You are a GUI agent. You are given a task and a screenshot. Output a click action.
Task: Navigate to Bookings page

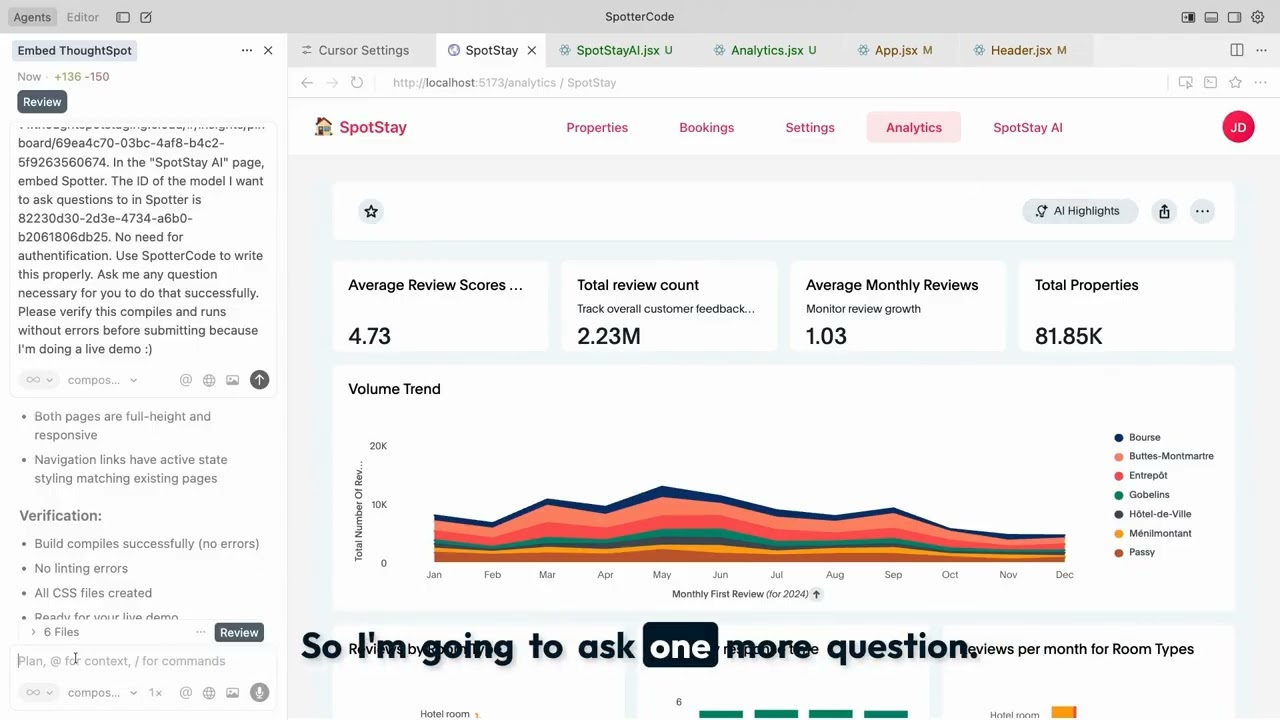click(707, 127)
